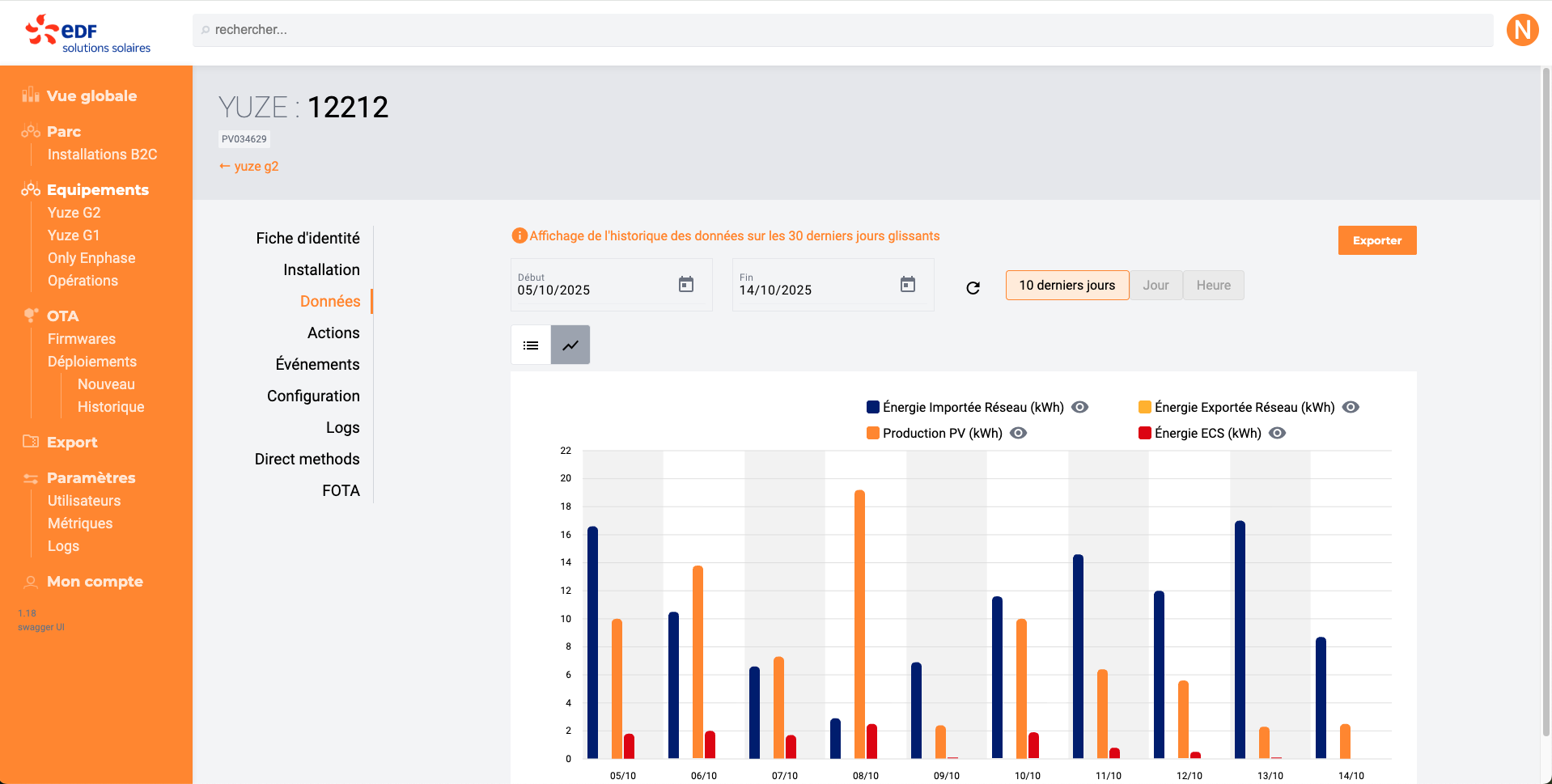The height and width of the screenshot is (784, 1552).
Task: Select the line chart view icon
Action: [570, 345]
